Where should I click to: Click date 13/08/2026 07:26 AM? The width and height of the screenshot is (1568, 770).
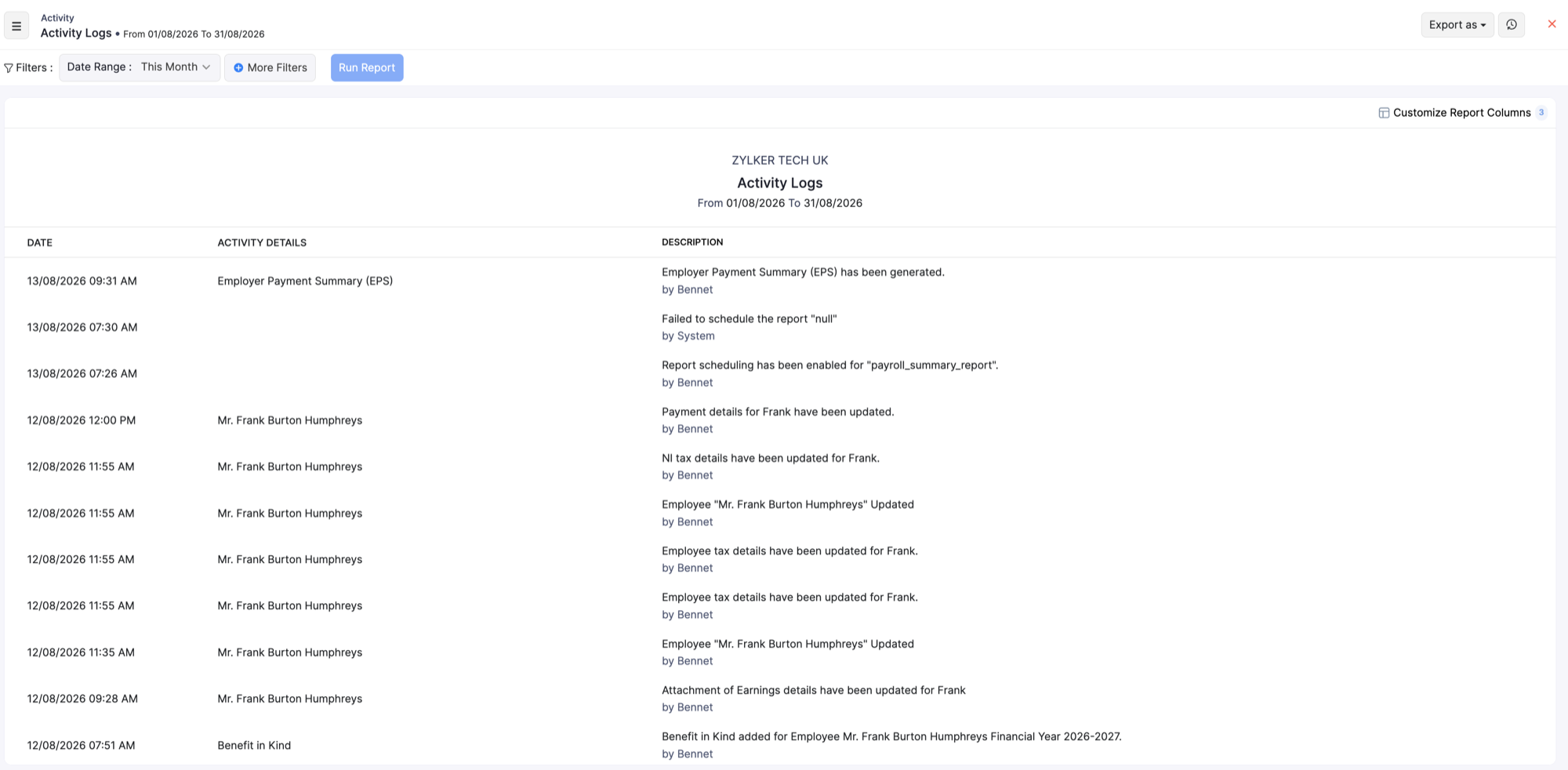pyautogui.click(x=82, y=374)
